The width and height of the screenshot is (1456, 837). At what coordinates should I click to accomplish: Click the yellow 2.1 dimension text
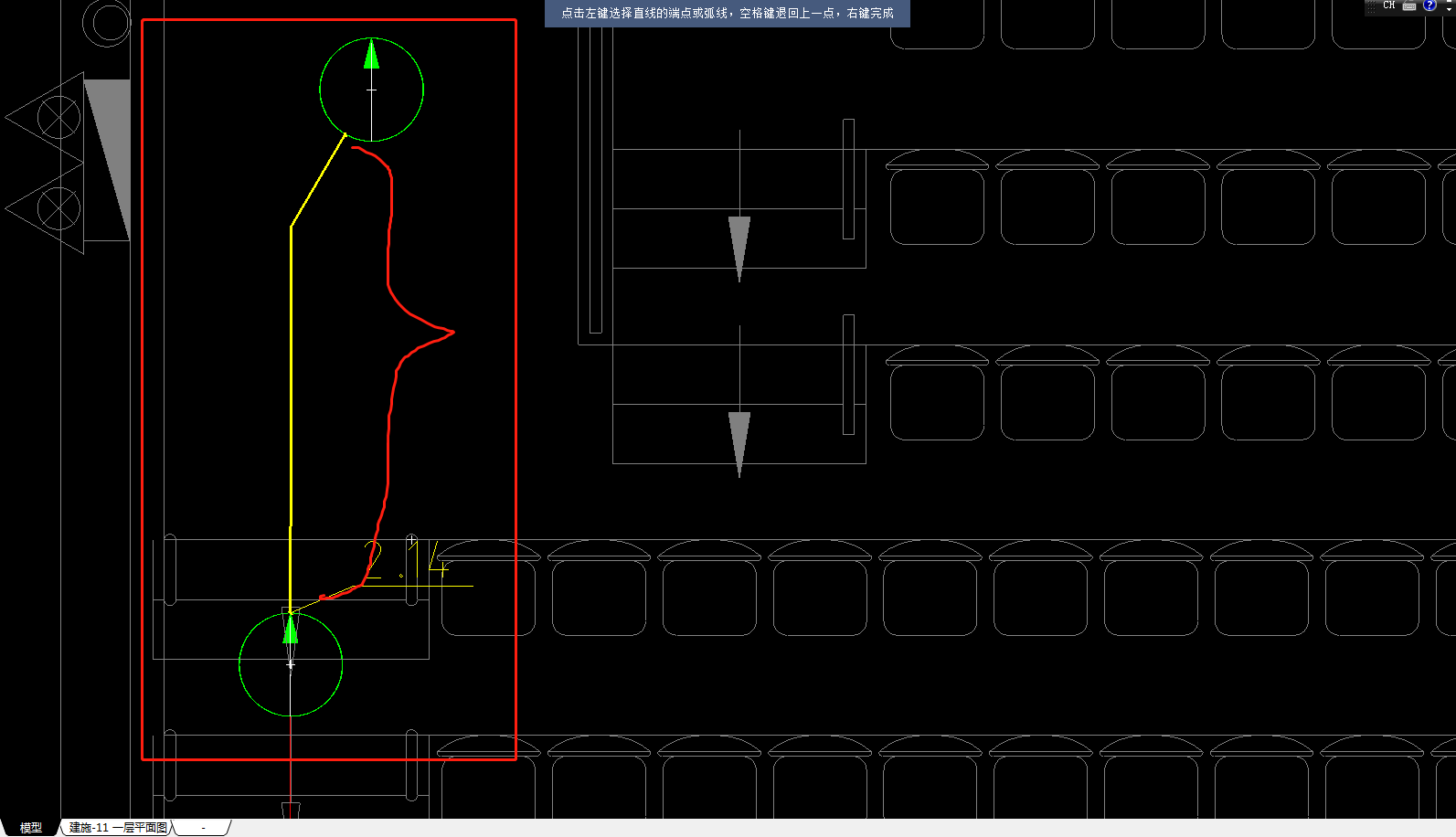click(x=405, y=559)
